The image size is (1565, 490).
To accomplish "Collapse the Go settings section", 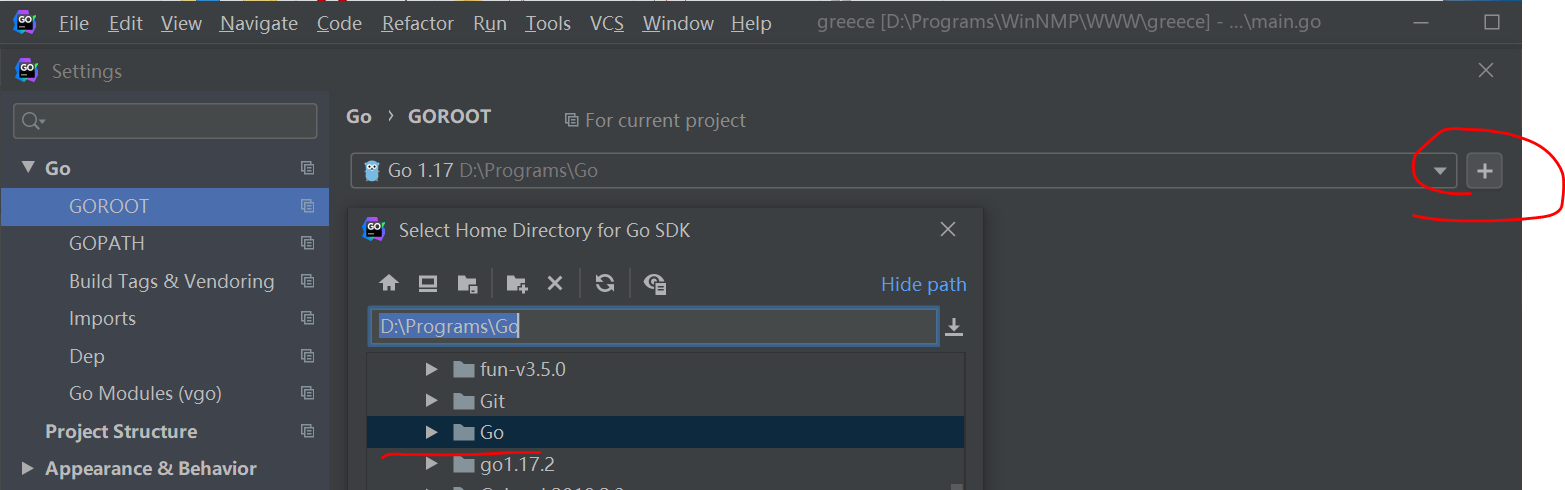I will [27, 169].
